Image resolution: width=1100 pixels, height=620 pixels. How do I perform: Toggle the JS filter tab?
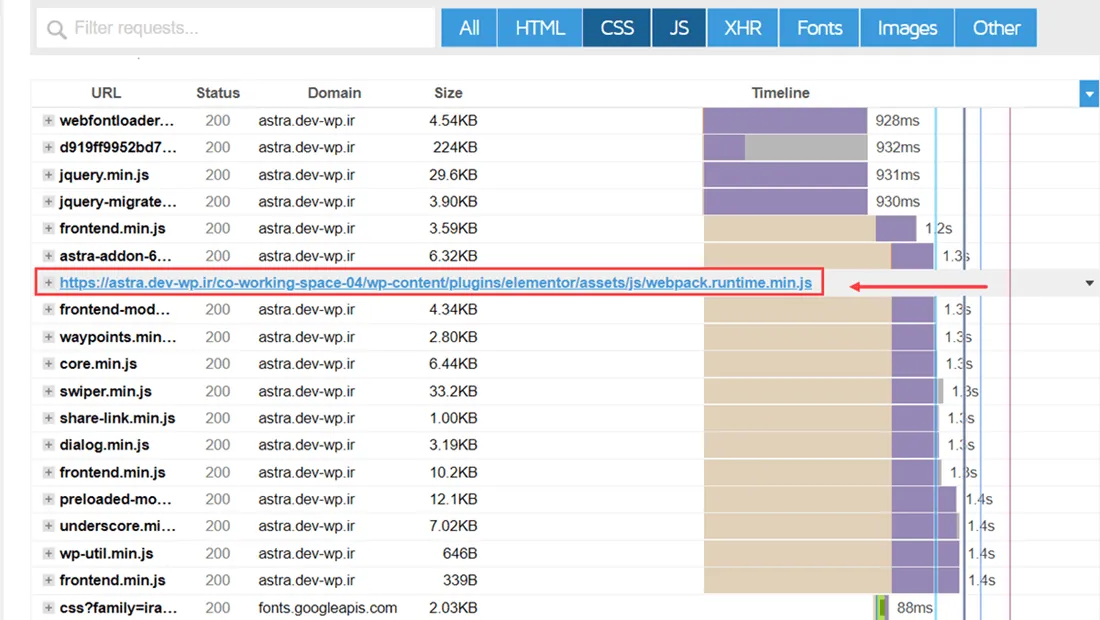coord(678,28)
